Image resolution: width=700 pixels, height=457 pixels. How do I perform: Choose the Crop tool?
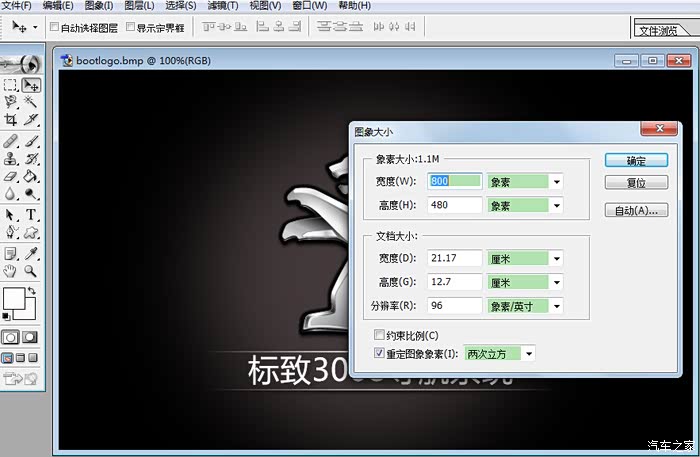coord(10,119)
